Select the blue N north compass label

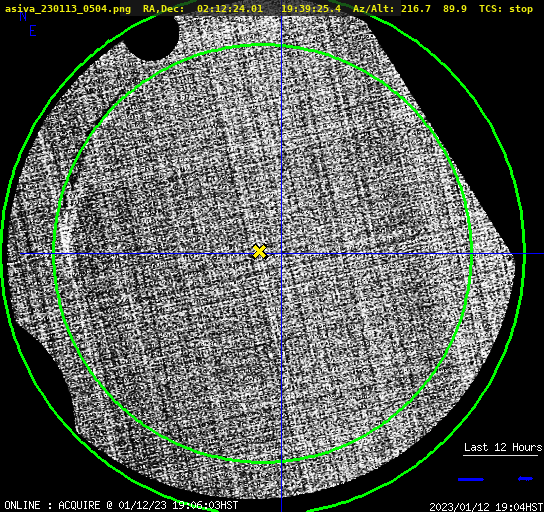pyautogui.click(x=23, y=17)
